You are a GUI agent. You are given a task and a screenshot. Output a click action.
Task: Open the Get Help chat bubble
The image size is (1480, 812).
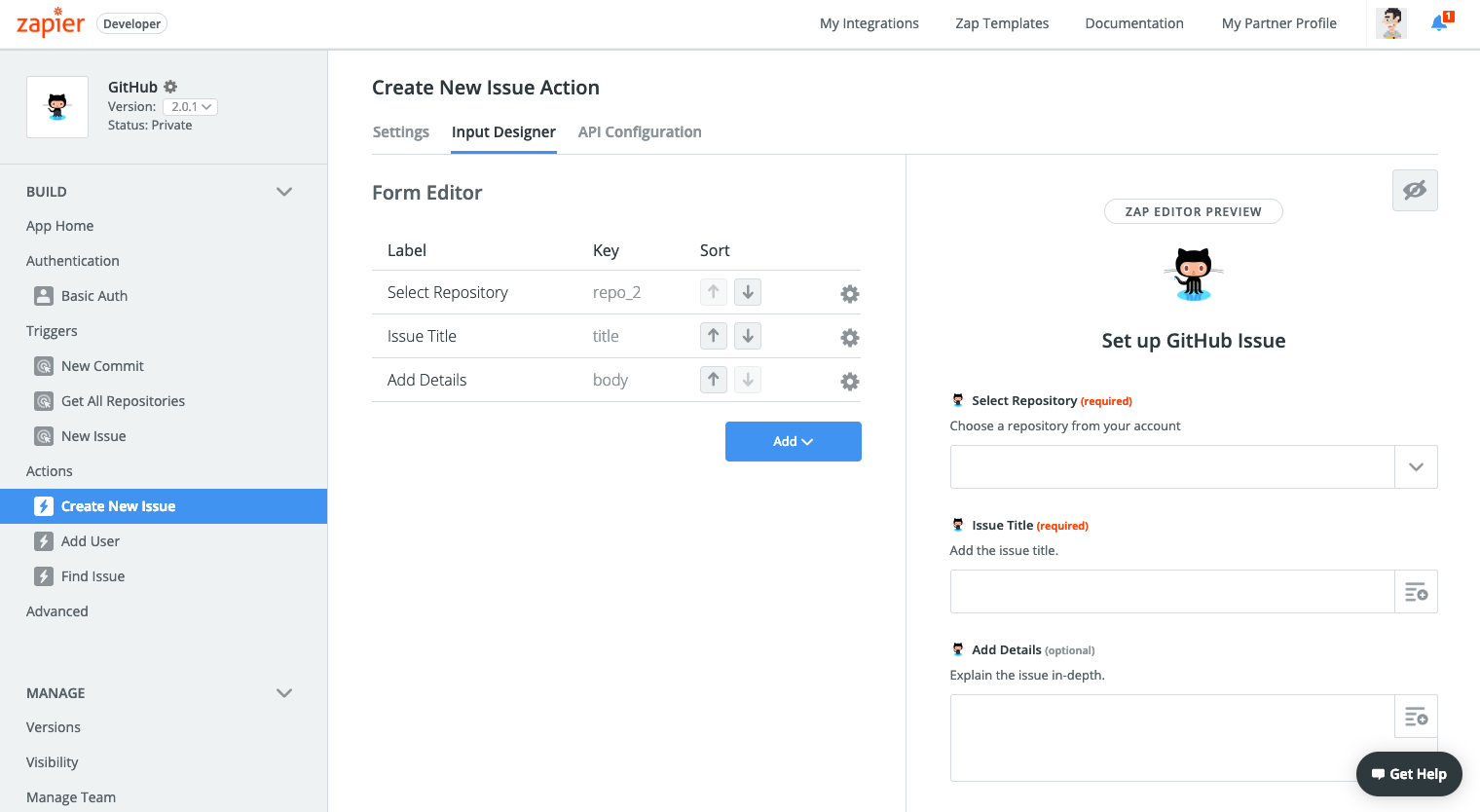click(1409, 774)
